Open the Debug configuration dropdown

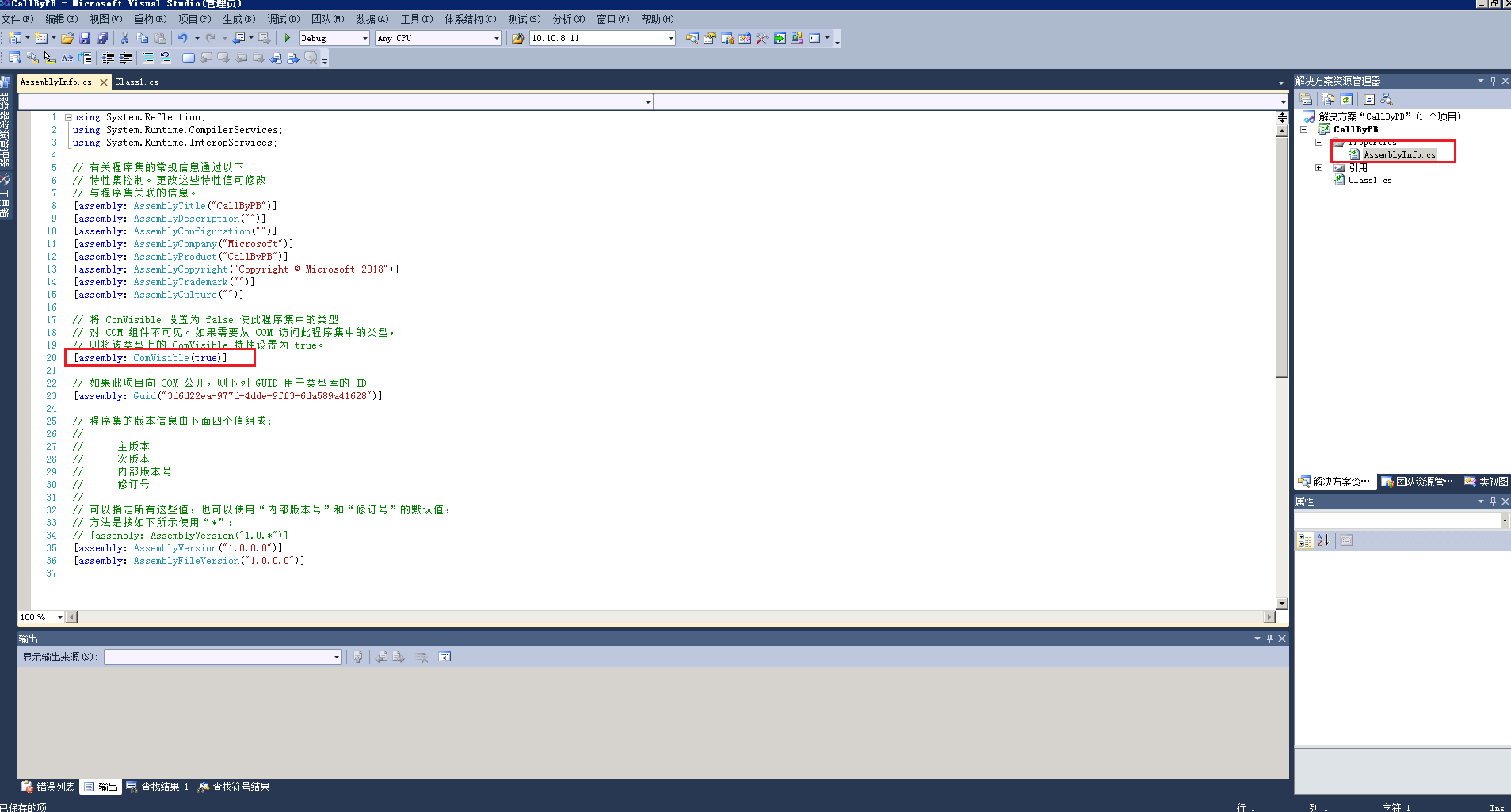364,37
